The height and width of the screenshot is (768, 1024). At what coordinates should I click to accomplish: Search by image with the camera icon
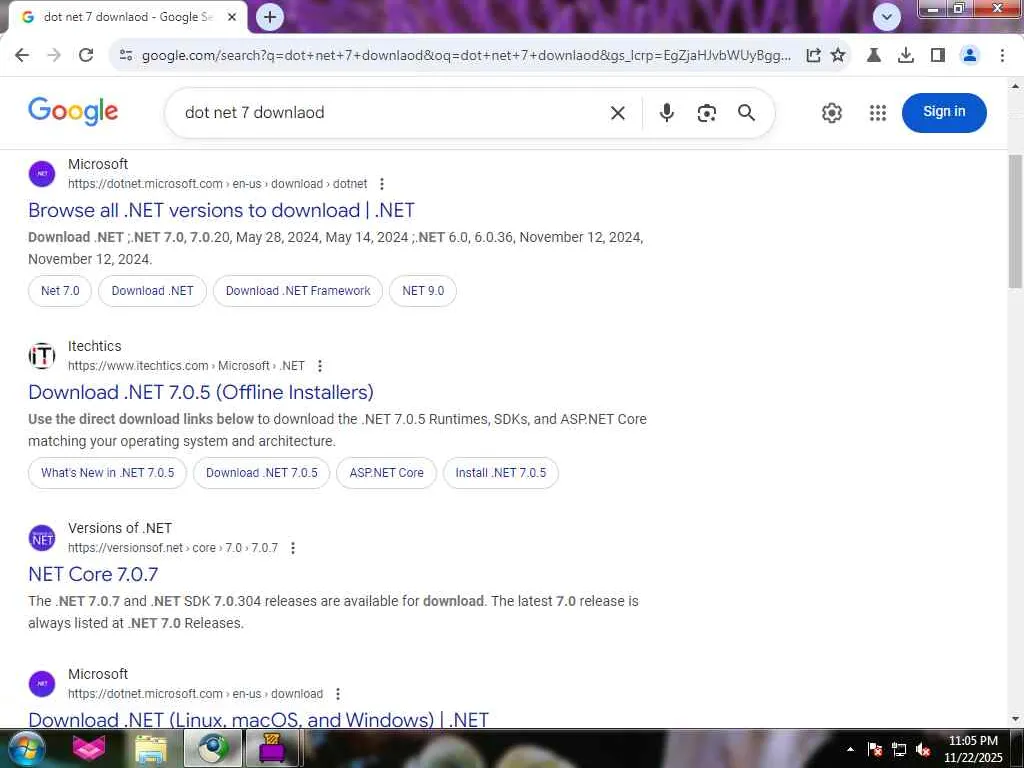coord(706,113)
